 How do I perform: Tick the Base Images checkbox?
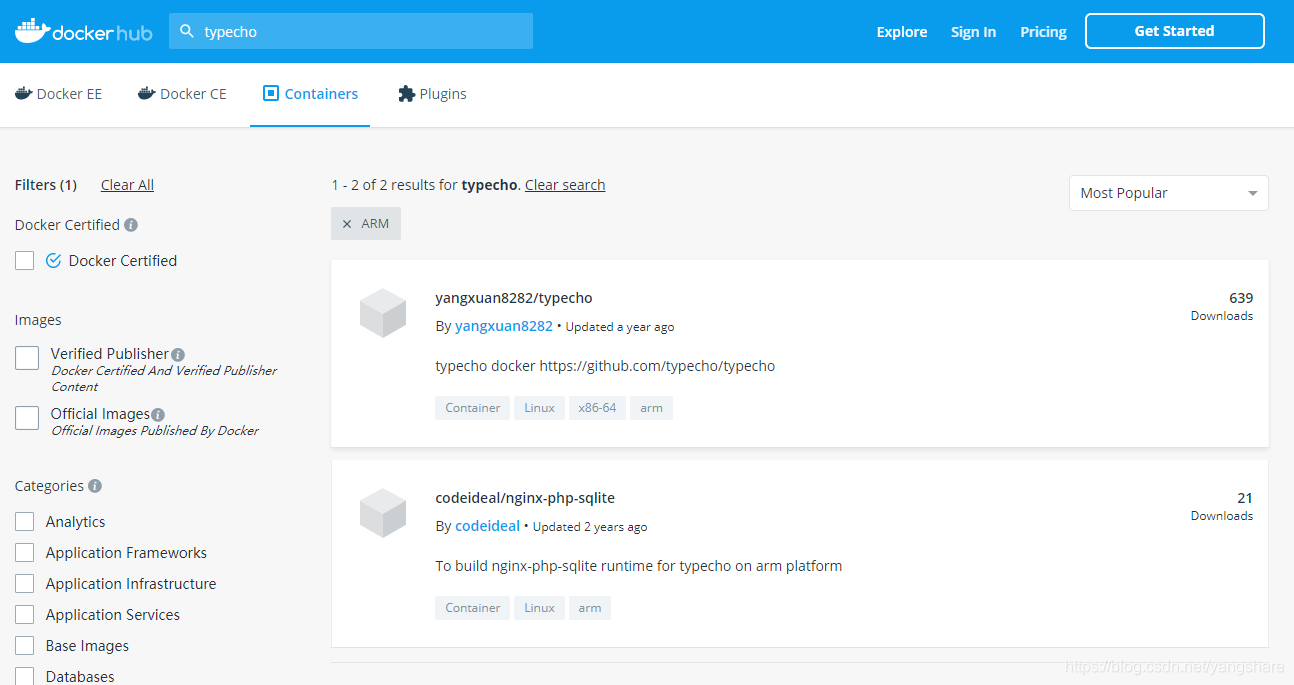coord(25,646)
